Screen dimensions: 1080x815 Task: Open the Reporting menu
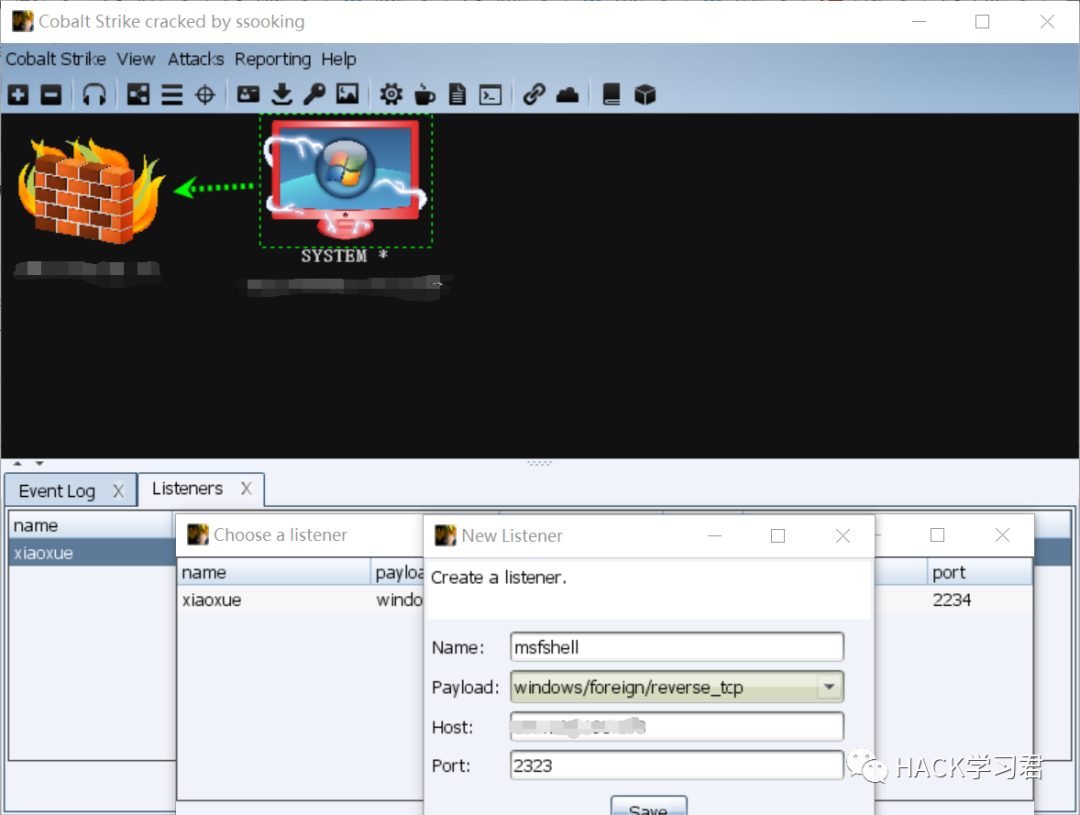click(273, 59)
